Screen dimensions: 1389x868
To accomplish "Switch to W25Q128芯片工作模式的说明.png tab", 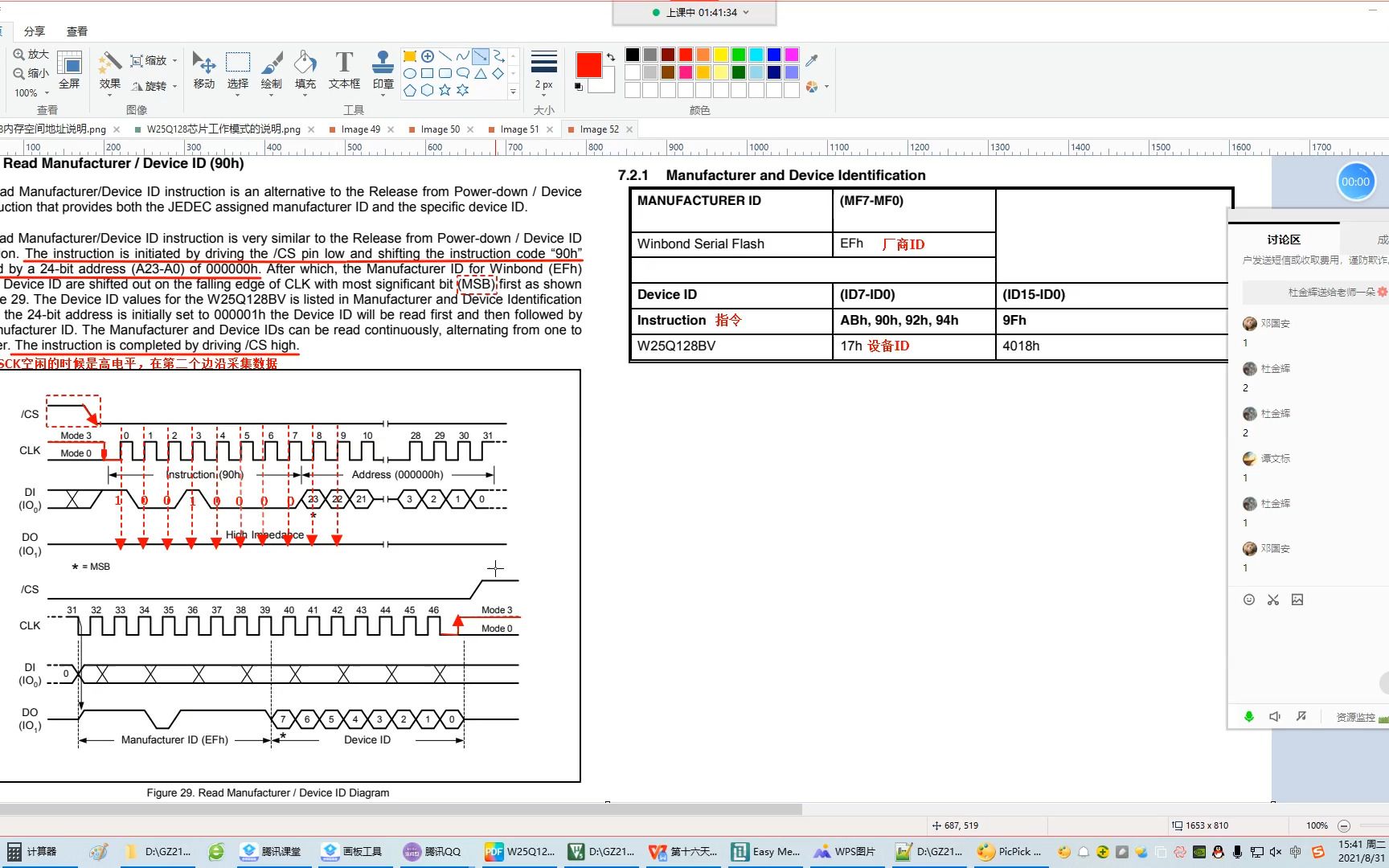I will pos(223,129).
